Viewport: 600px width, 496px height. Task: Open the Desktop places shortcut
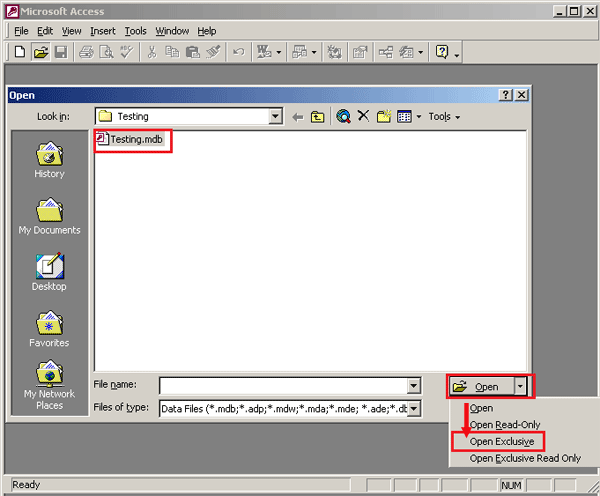tap(49, 272)
